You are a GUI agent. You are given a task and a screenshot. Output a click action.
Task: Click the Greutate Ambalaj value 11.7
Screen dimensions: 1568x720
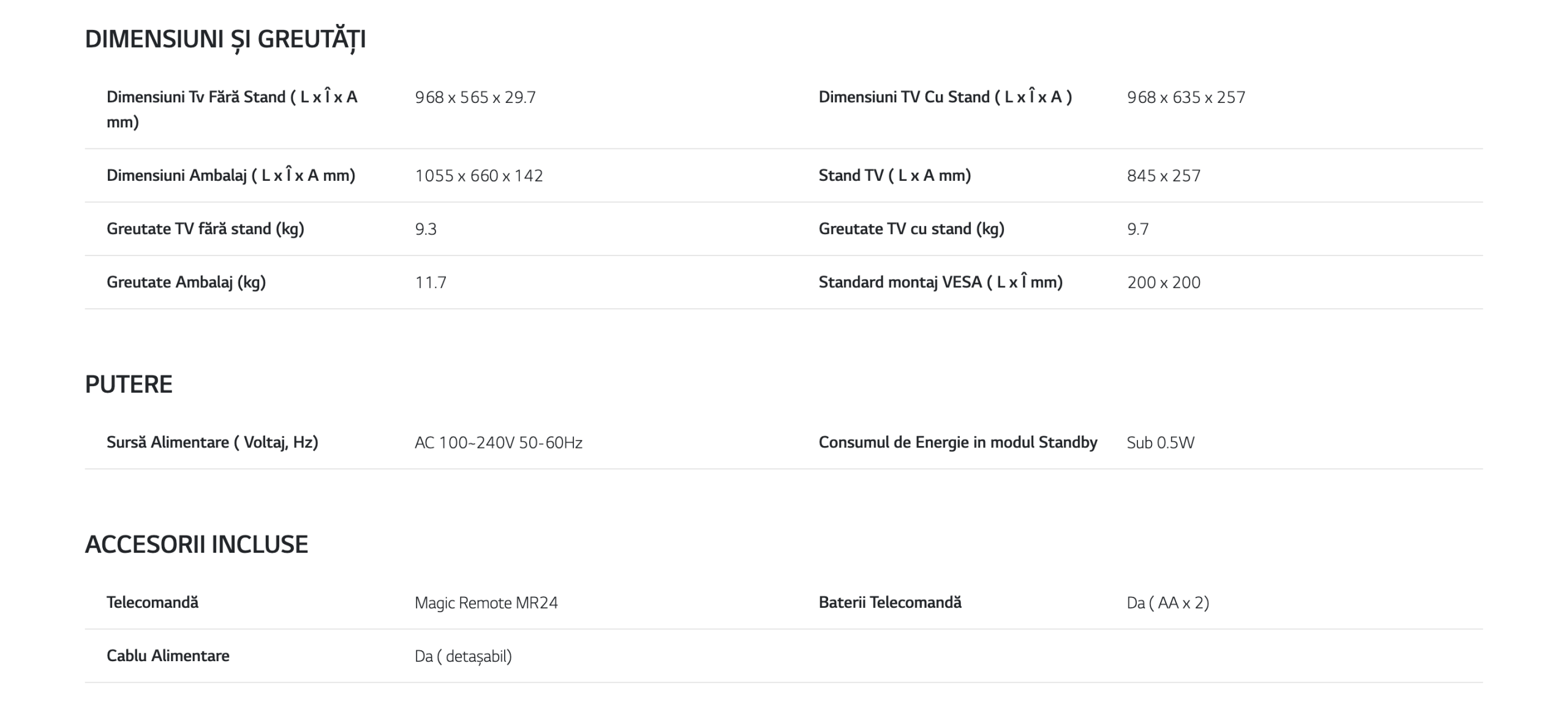(431, 282)
